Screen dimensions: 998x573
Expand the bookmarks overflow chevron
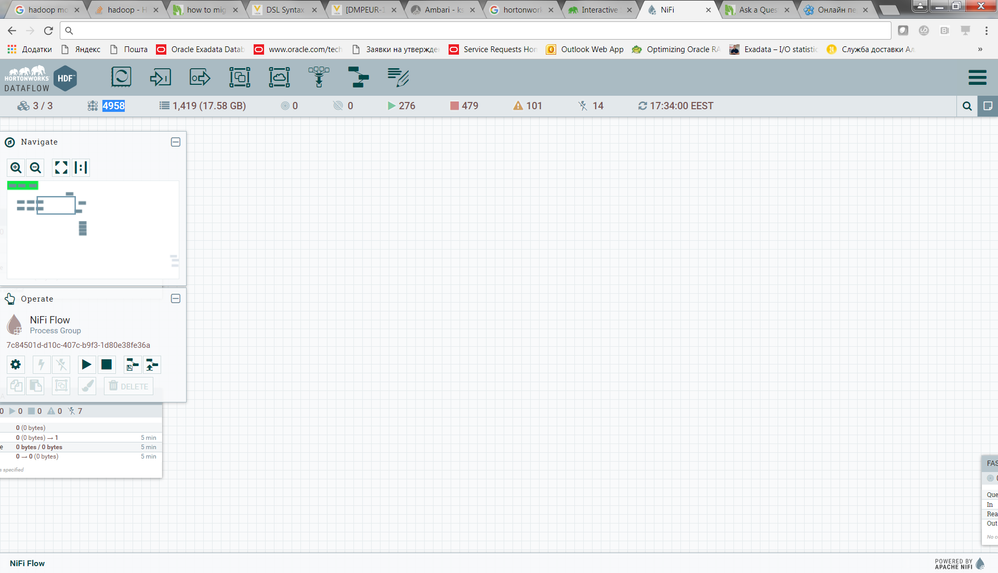point(980,49)
